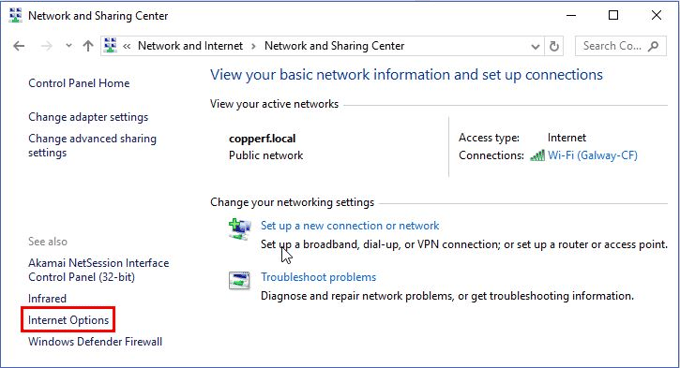680x368 pixels.
Task: Open Control Panel Home
Action: 79,83
